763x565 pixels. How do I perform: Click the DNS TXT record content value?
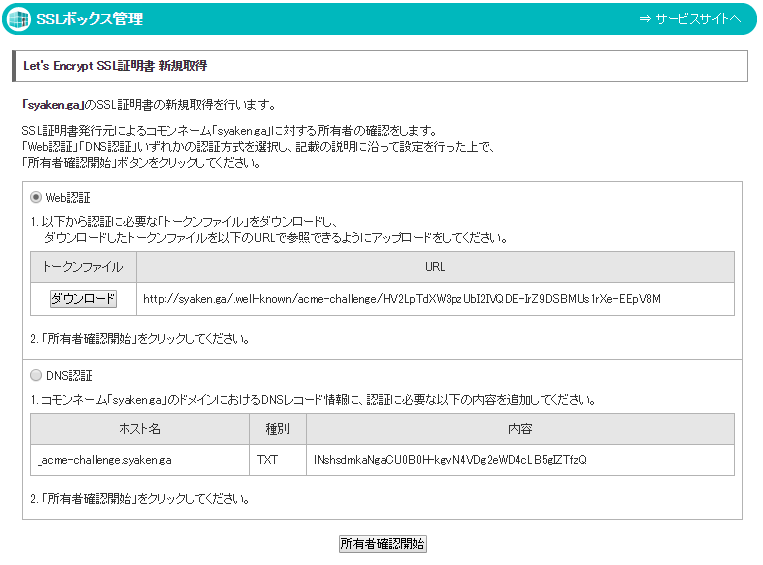tap(450, 460)
